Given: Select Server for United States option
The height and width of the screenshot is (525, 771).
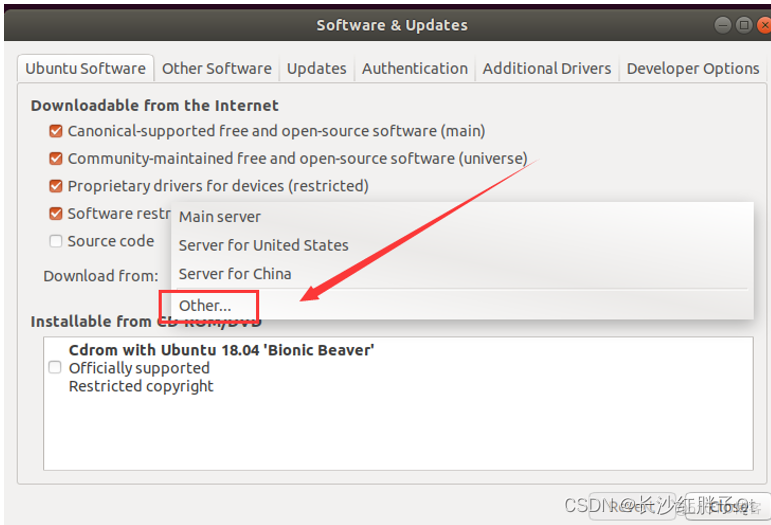Looking at the screenshot, I should (x=263, y=245).
